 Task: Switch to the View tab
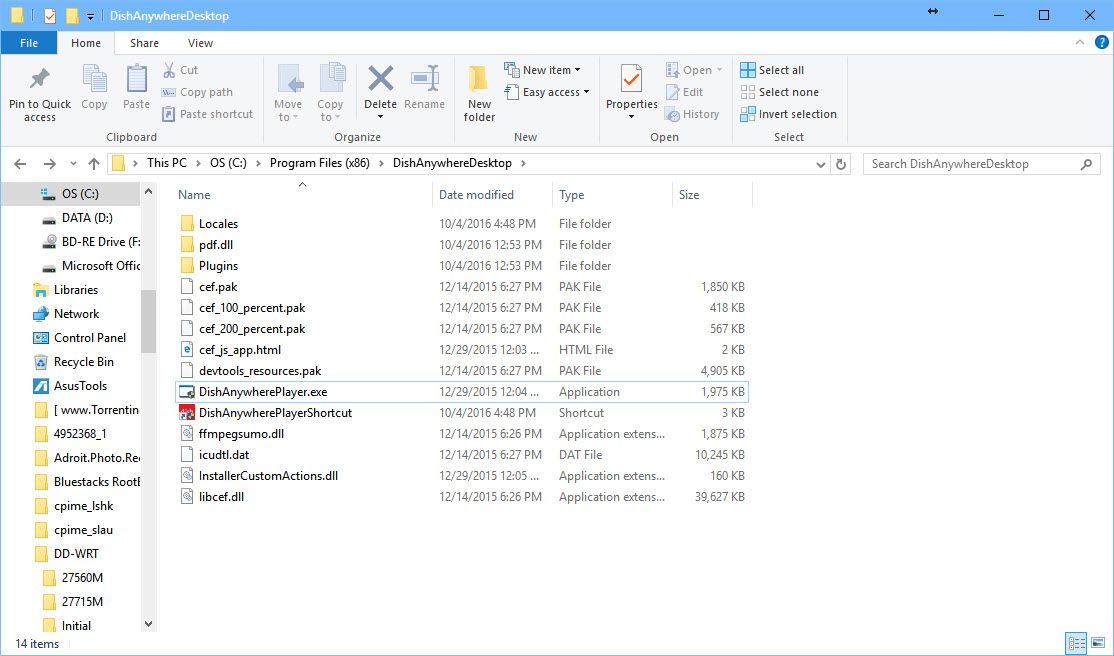[200, 43]
